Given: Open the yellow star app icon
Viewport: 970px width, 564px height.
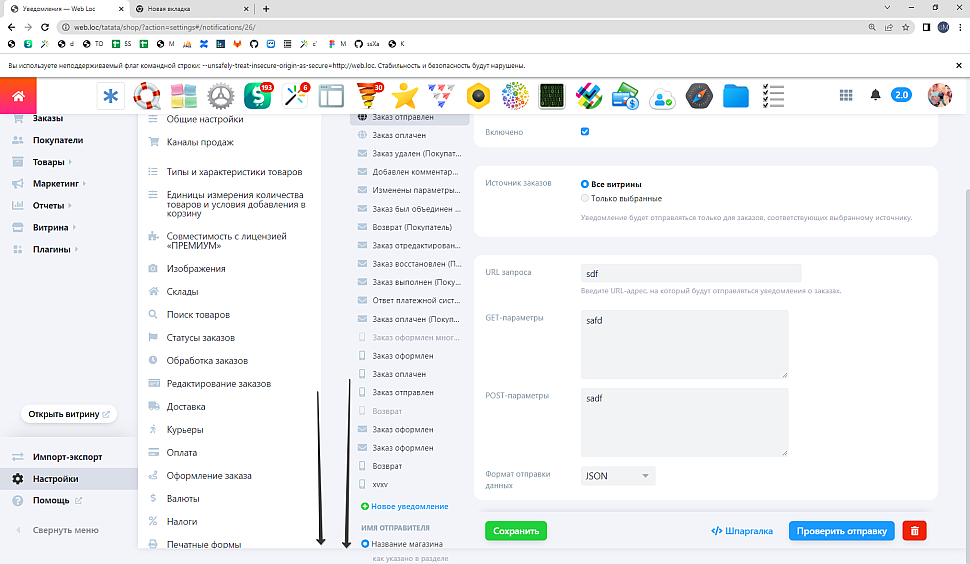Looking at the screenshot, I should point(405,96).
